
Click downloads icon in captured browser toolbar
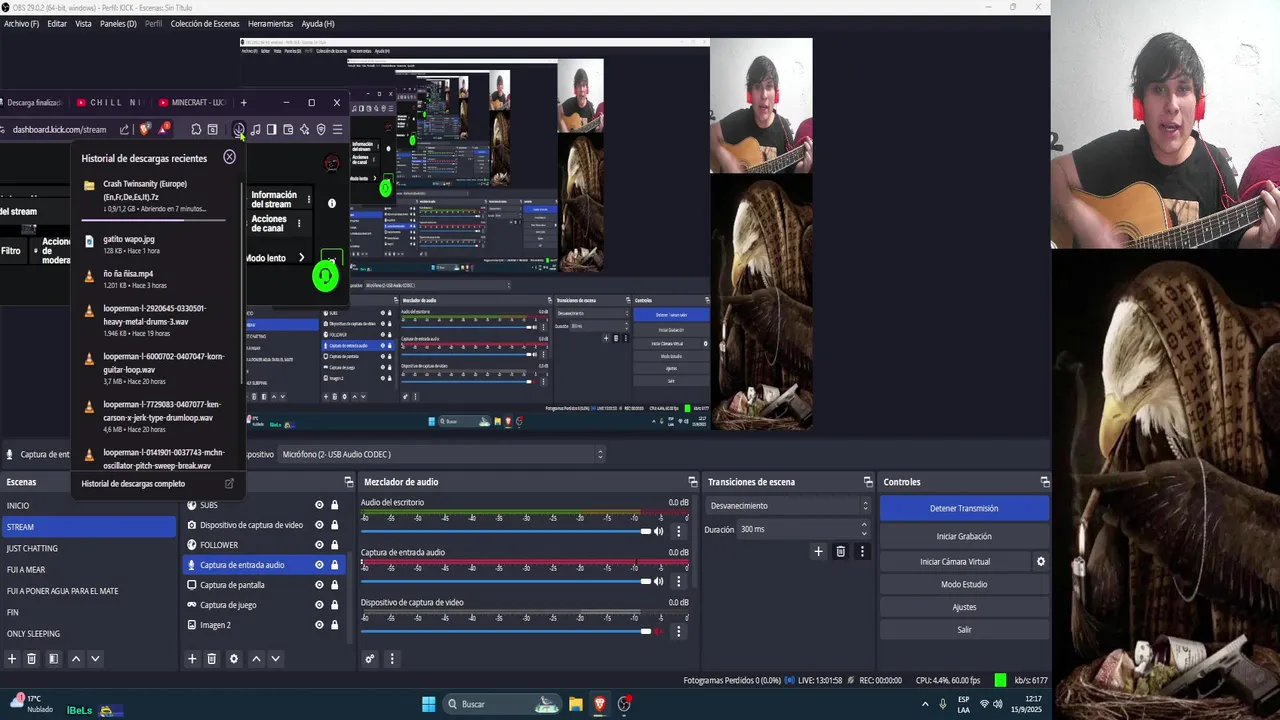click(x=239, y=129)
